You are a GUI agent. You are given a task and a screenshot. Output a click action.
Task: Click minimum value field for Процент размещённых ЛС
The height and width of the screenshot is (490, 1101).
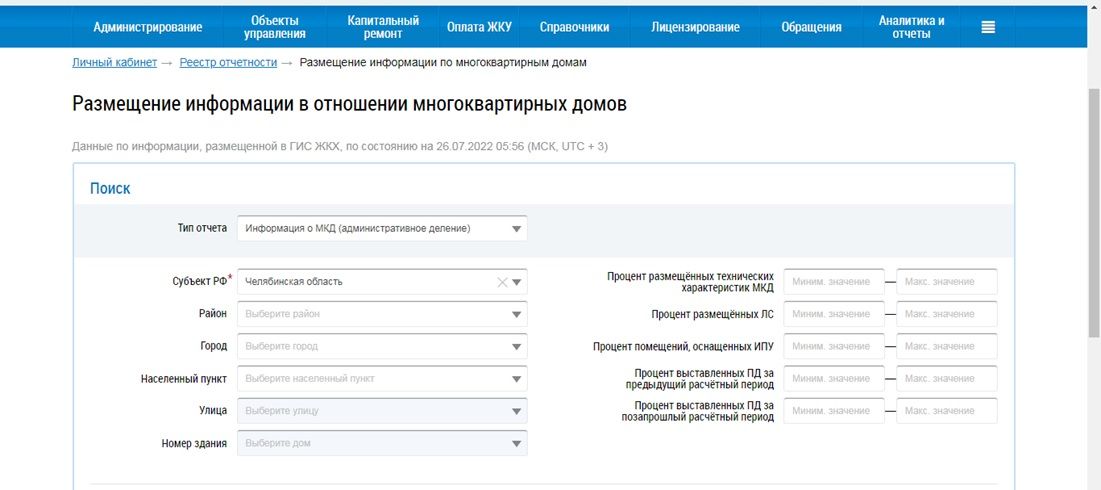pos(834,314)
